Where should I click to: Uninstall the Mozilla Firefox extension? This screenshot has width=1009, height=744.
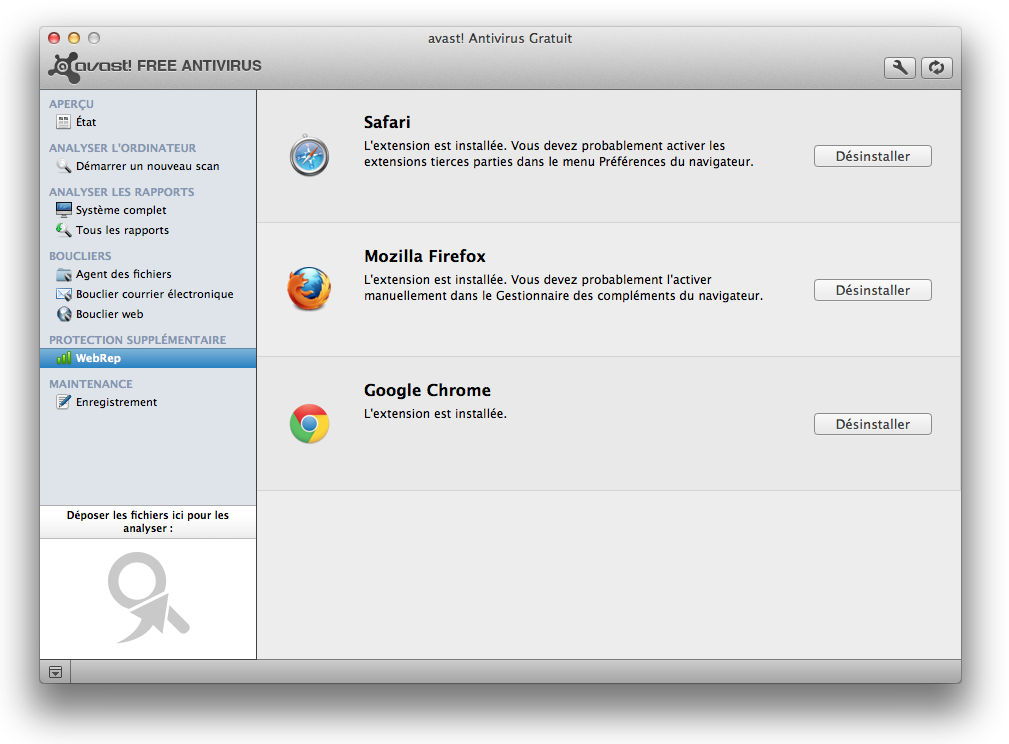pyautogui.click(x=872, y=290)
